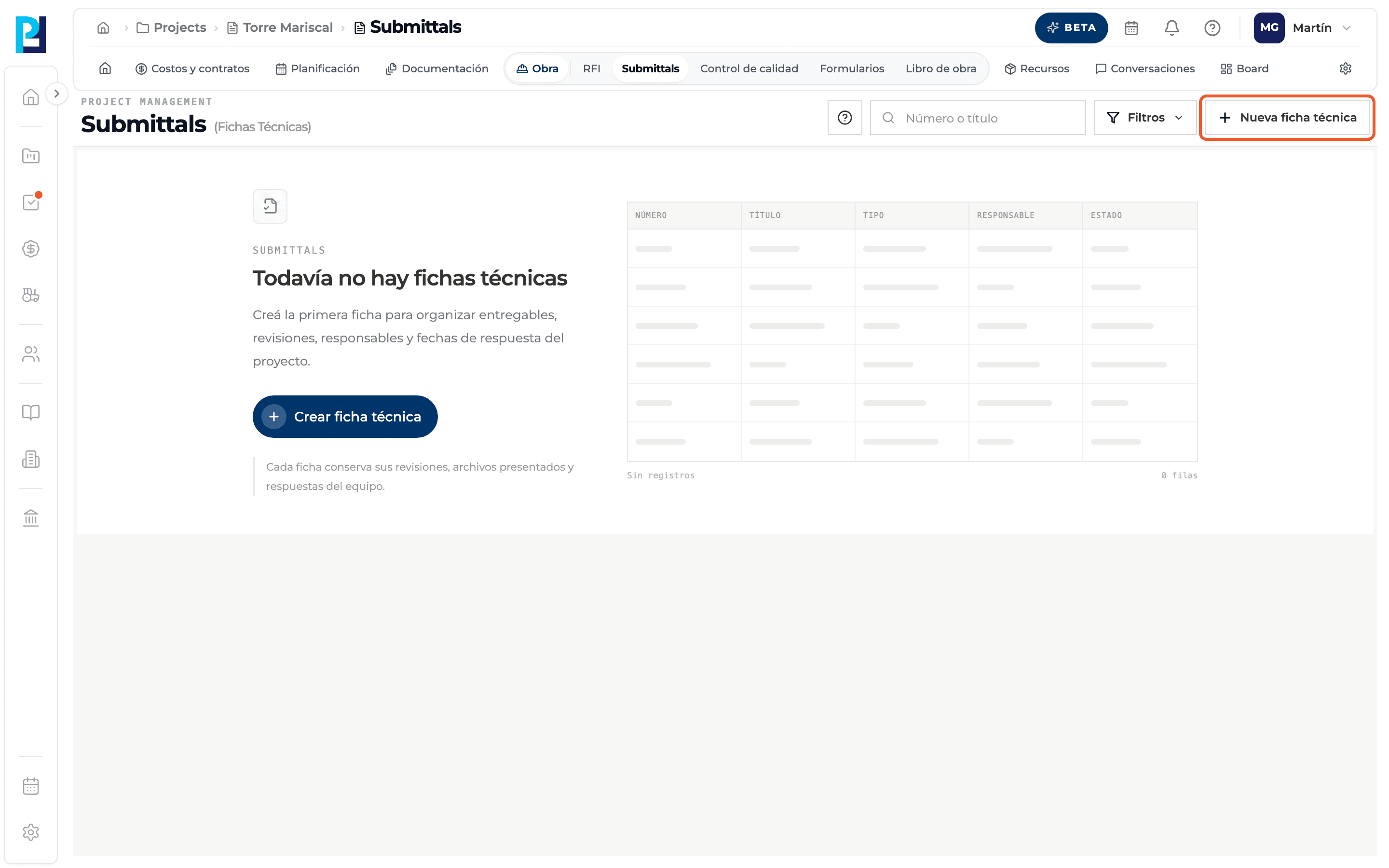Image resolution: width=1389 pixels, height=868 pixels.
Task: Open the sidebar building document icon
Action: coord(31,459)
